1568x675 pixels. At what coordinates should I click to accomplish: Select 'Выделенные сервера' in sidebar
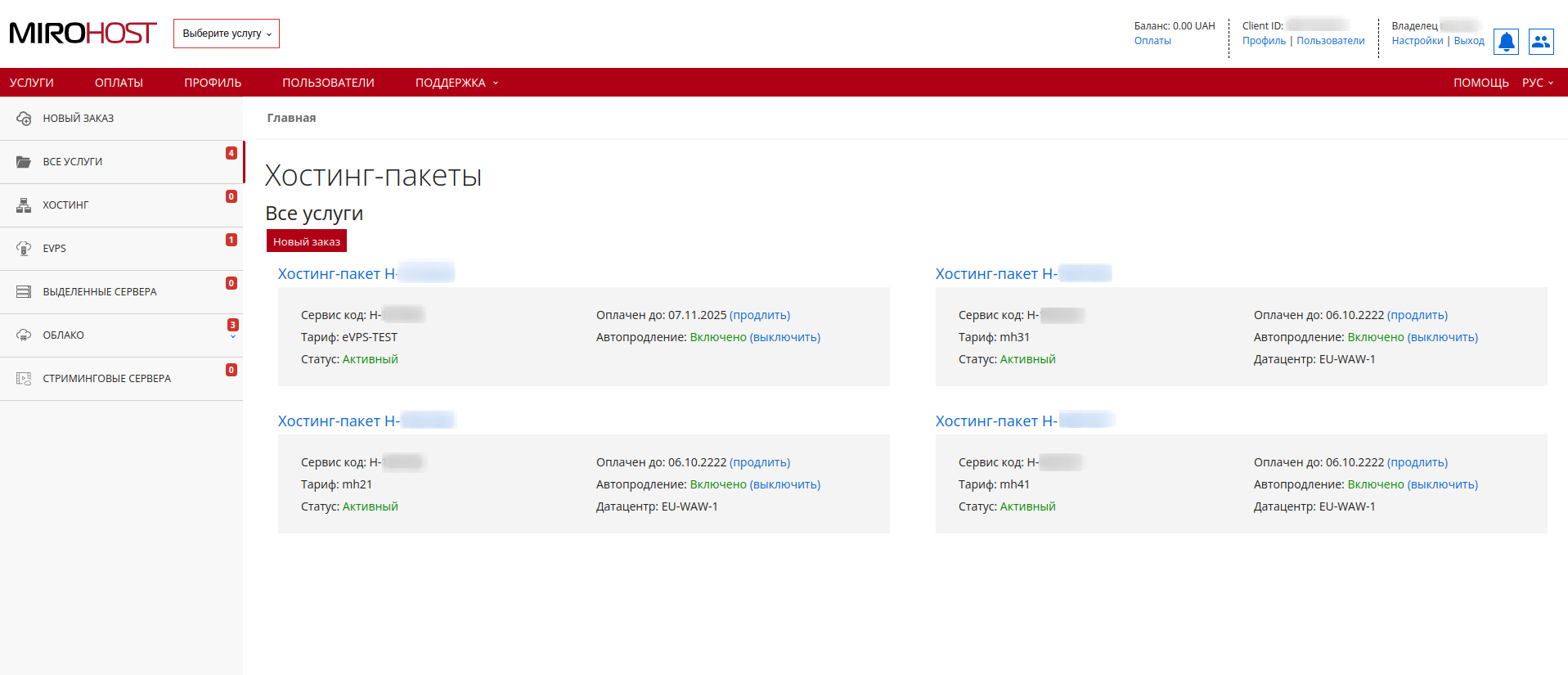point(121,292)
